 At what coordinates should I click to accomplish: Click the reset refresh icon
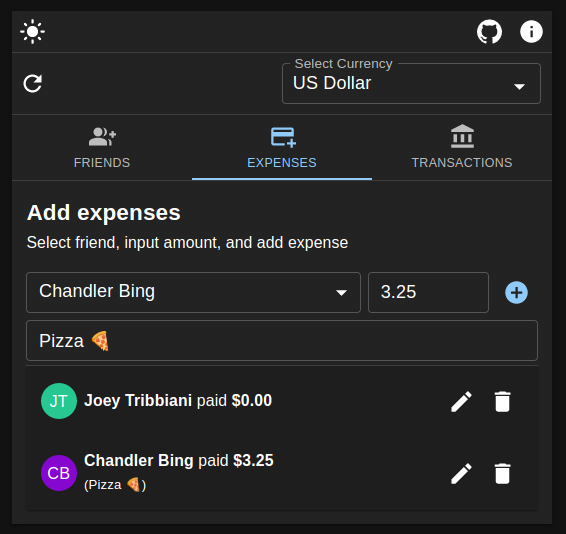pyautogui.click(x=32, y=84)
